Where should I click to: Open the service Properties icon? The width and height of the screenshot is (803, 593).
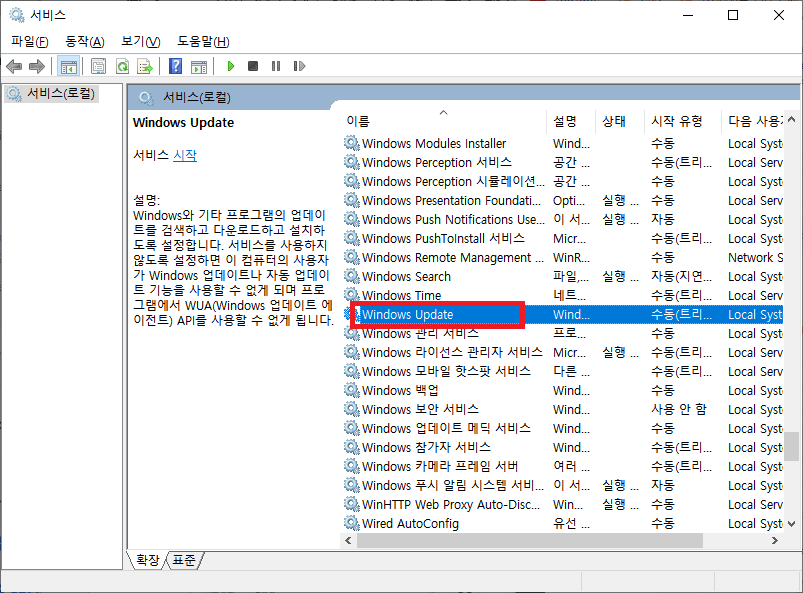click(97, 66)
